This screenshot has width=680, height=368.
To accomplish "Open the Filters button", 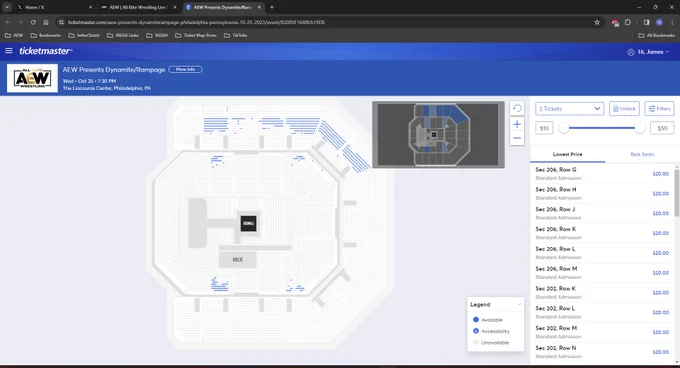I will click(x=660, y=109).
